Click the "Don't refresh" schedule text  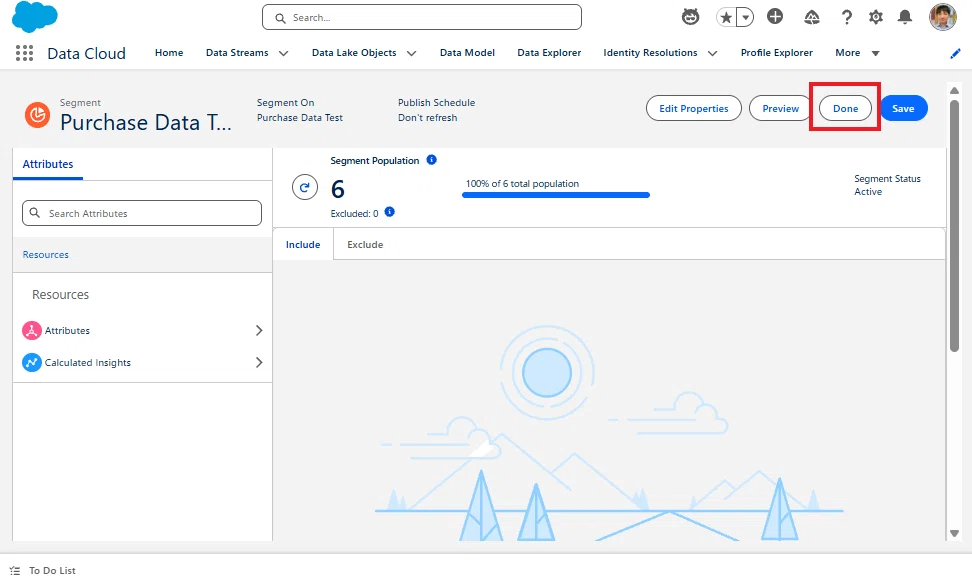428,118
